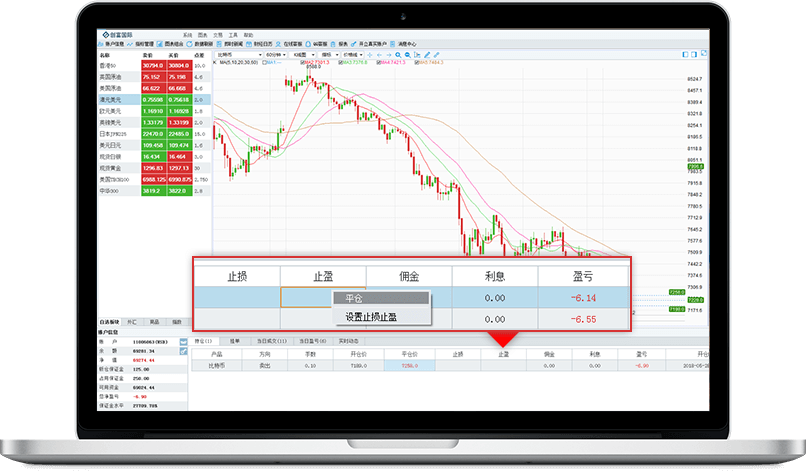
Task: Choose 设置止损止盈 from context menu
Action: [x=380, y=316]
